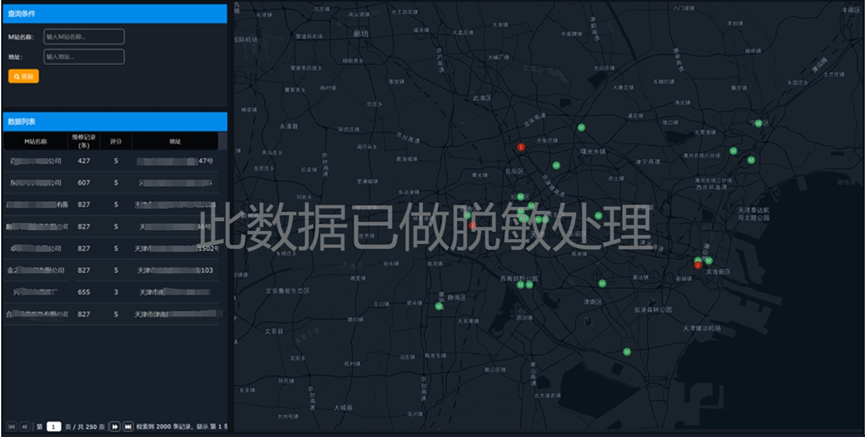The image size is (865, 437).
Task: Click the 地址 address input field
Action: point(83,56)
